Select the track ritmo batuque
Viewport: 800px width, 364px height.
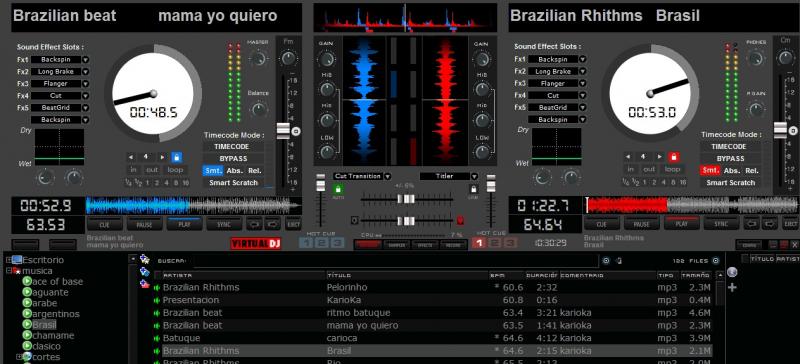(359, 312)
